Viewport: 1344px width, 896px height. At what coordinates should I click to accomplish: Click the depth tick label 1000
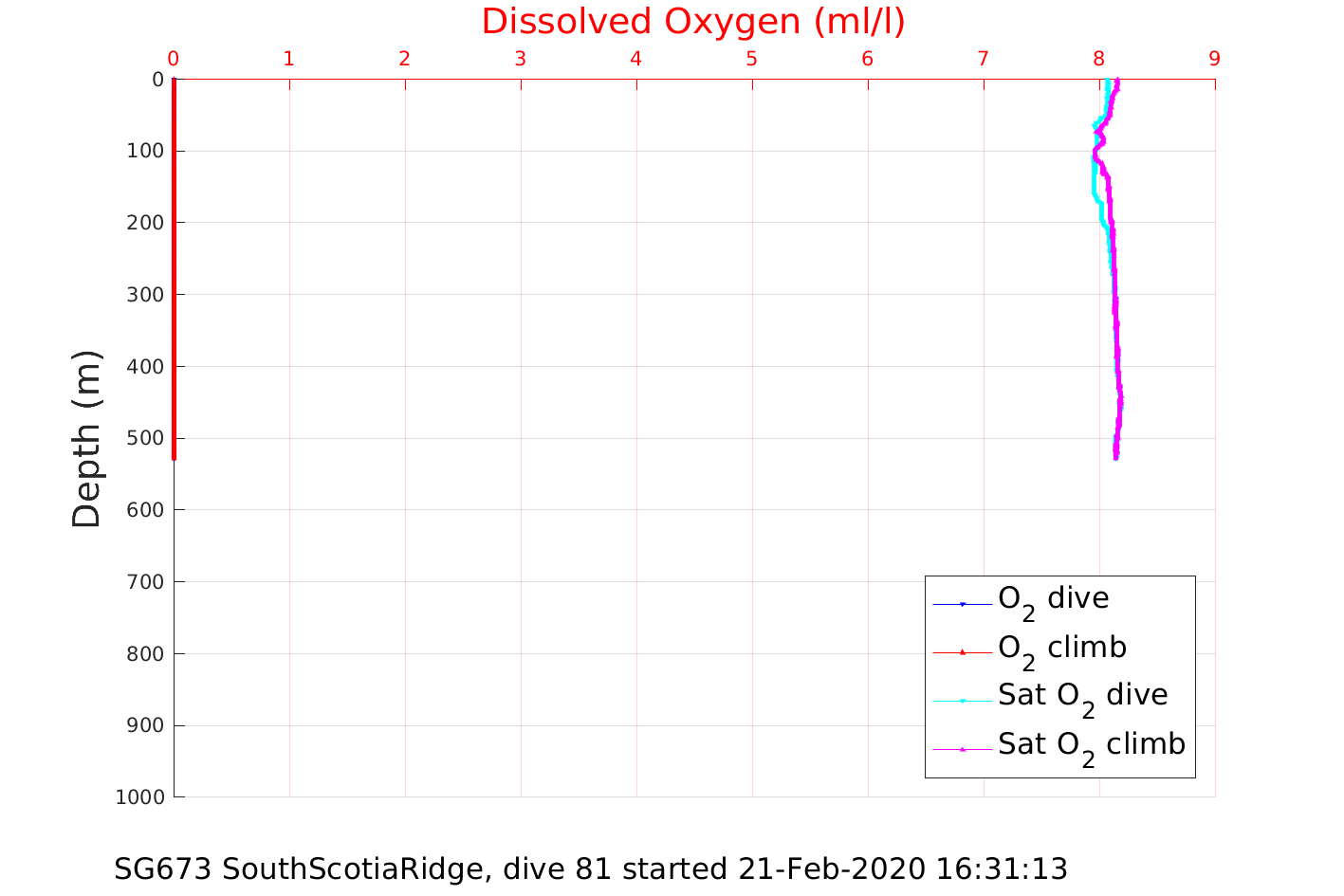coord(139,797)
